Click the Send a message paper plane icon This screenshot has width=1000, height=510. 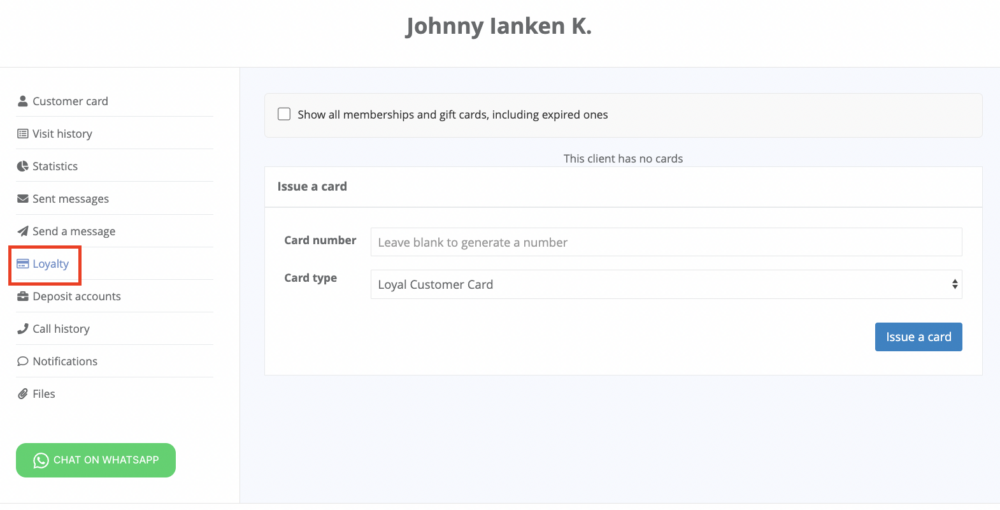pyautogui.click(x=22, y=231)
